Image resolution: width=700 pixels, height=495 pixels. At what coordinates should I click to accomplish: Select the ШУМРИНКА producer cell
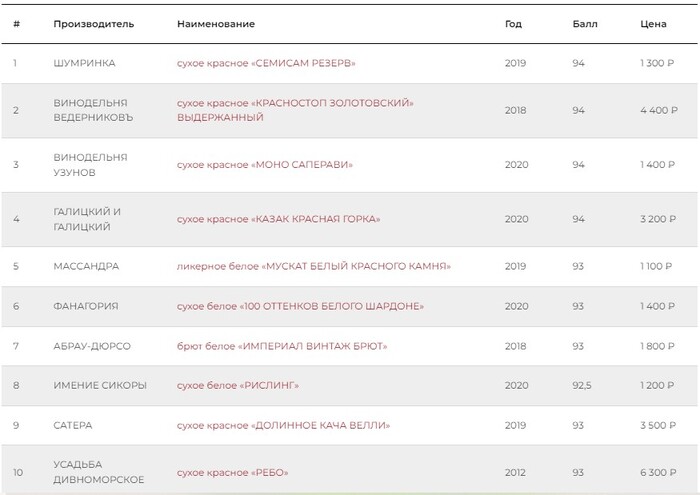pos(84,63)
